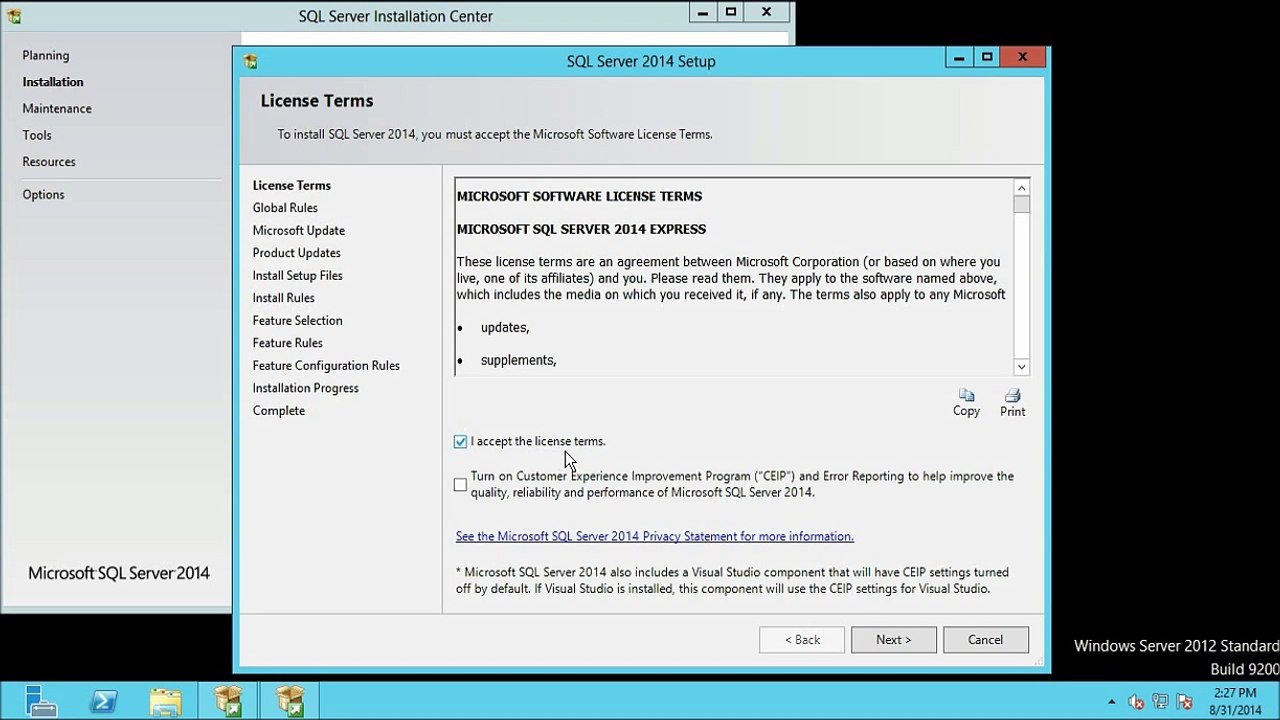Click license text scroll down arrow
Image resolution: width=1280 pixels, height=720 pixels.
coord(1021,367)
